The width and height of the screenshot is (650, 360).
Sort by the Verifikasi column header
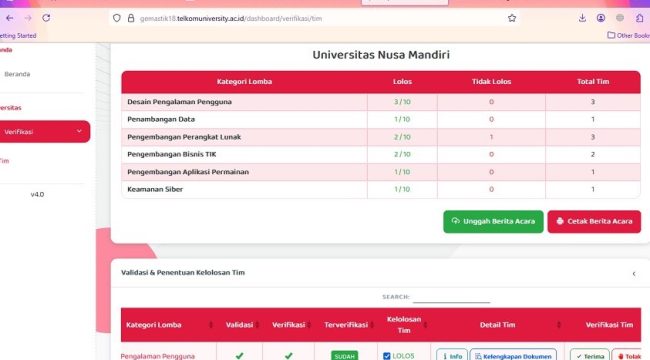point(289,325)
